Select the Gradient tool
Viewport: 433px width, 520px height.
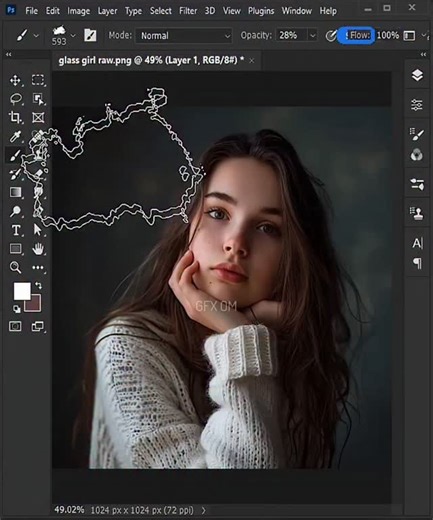pos(15,192)
